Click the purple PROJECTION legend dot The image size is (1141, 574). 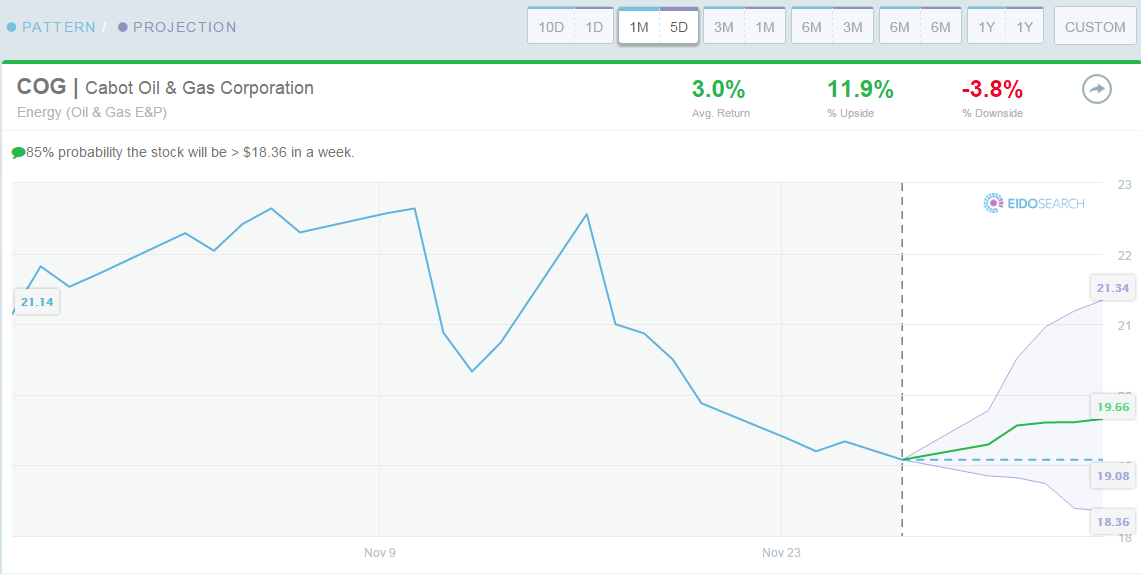[122, 28]
